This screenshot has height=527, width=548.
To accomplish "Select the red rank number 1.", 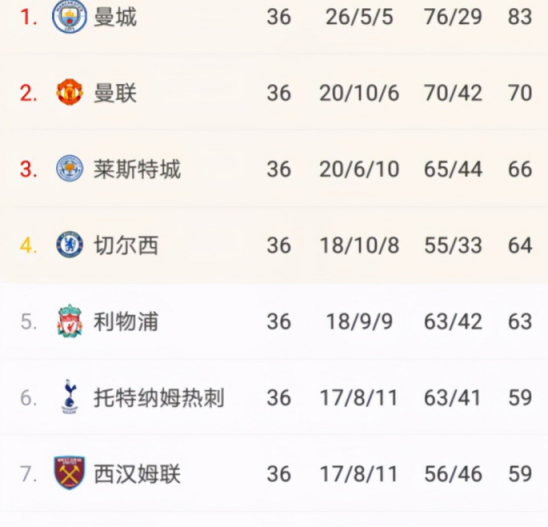I will click(28, 17).
